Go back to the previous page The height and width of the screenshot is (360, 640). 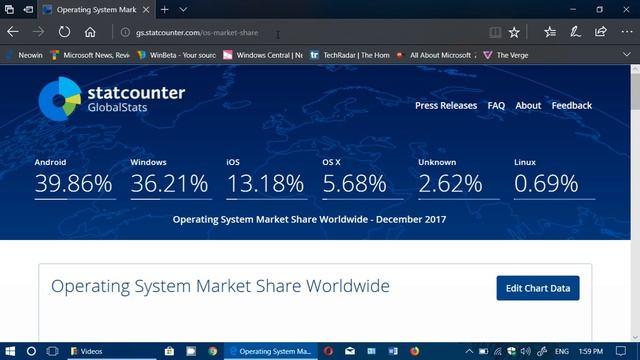tap(13, 32)
